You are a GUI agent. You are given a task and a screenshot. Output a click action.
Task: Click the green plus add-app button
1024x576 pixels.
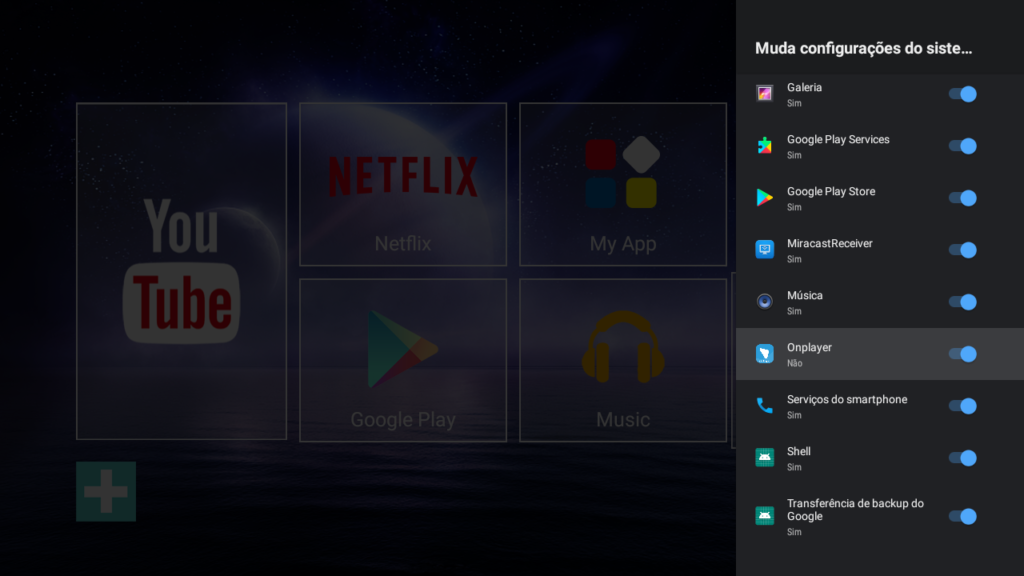click(106, 491)
